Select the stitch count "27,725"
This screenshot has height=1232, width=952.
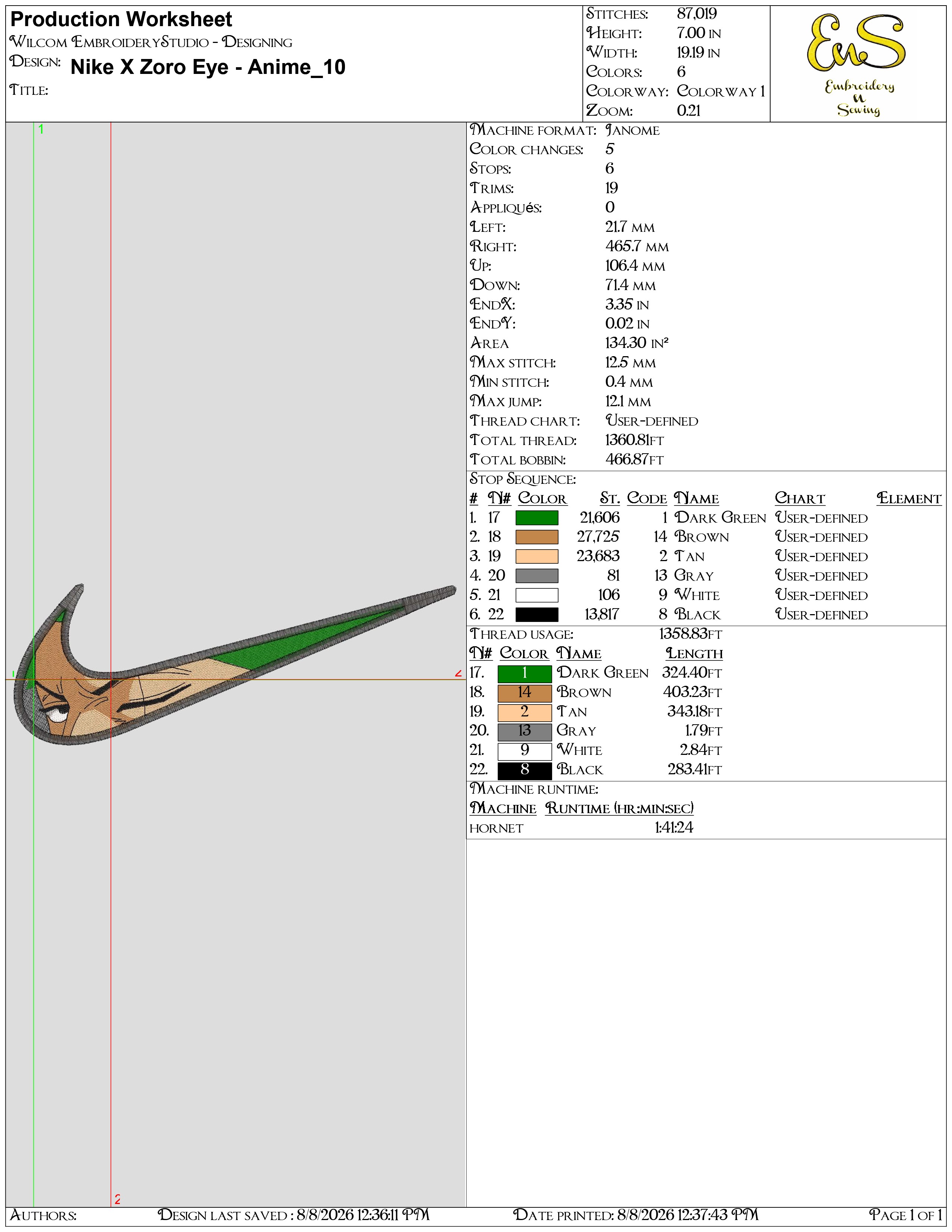(x=598, y=537)
